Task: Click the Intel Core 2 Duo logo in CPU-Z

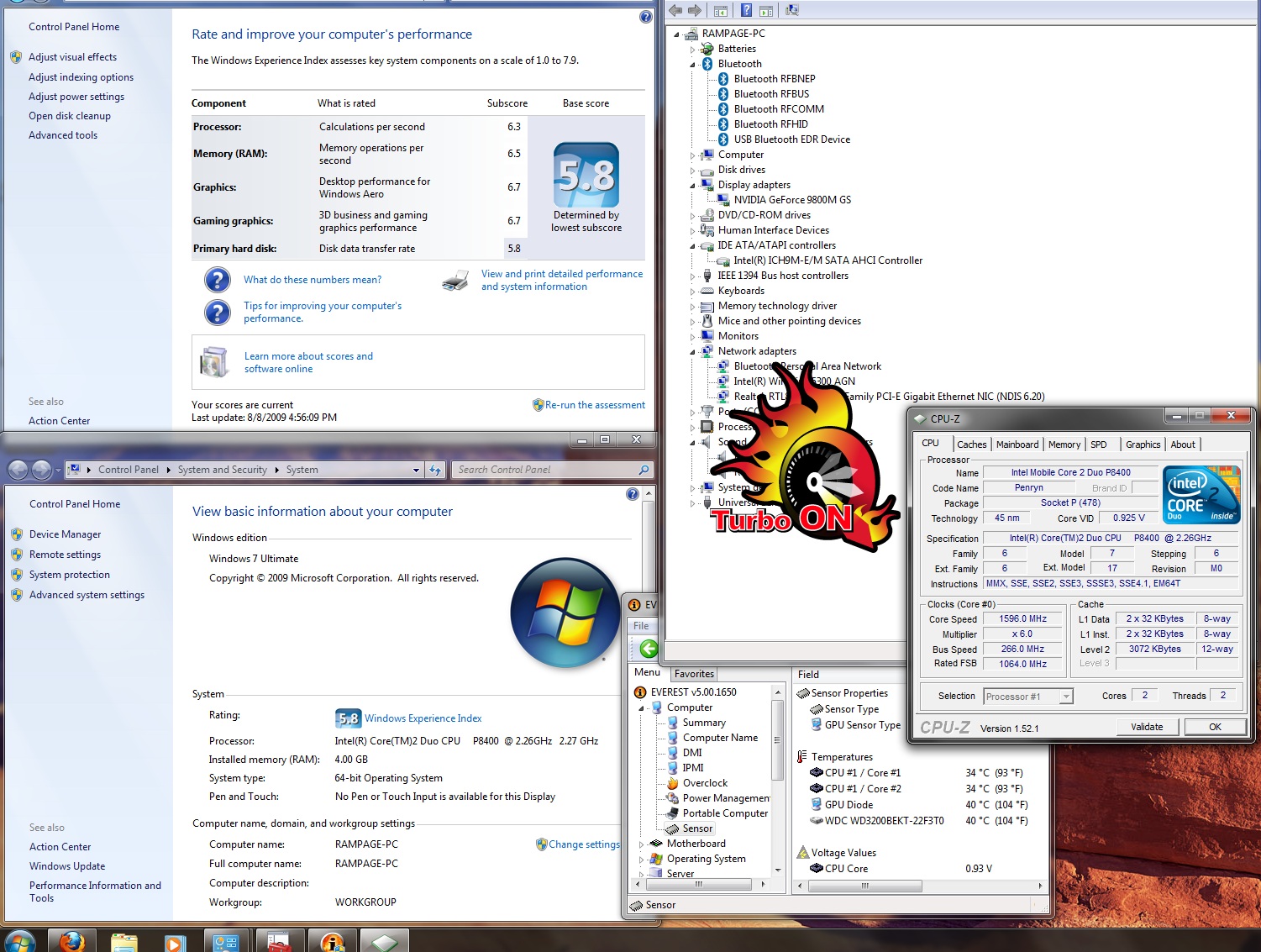Action: pyautogui.click(x=1201, y=495)
